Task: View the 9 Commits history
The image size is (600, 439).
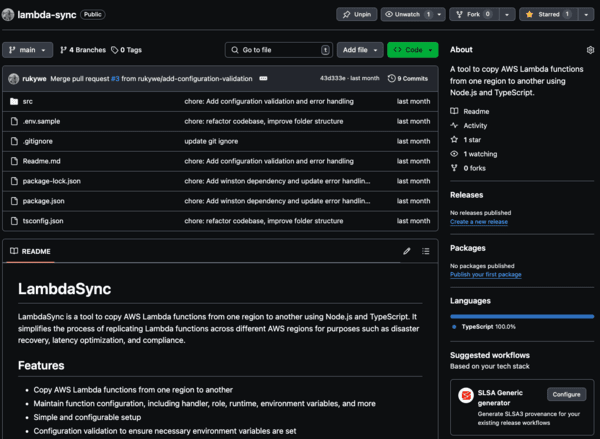Action: click(408, 78)
